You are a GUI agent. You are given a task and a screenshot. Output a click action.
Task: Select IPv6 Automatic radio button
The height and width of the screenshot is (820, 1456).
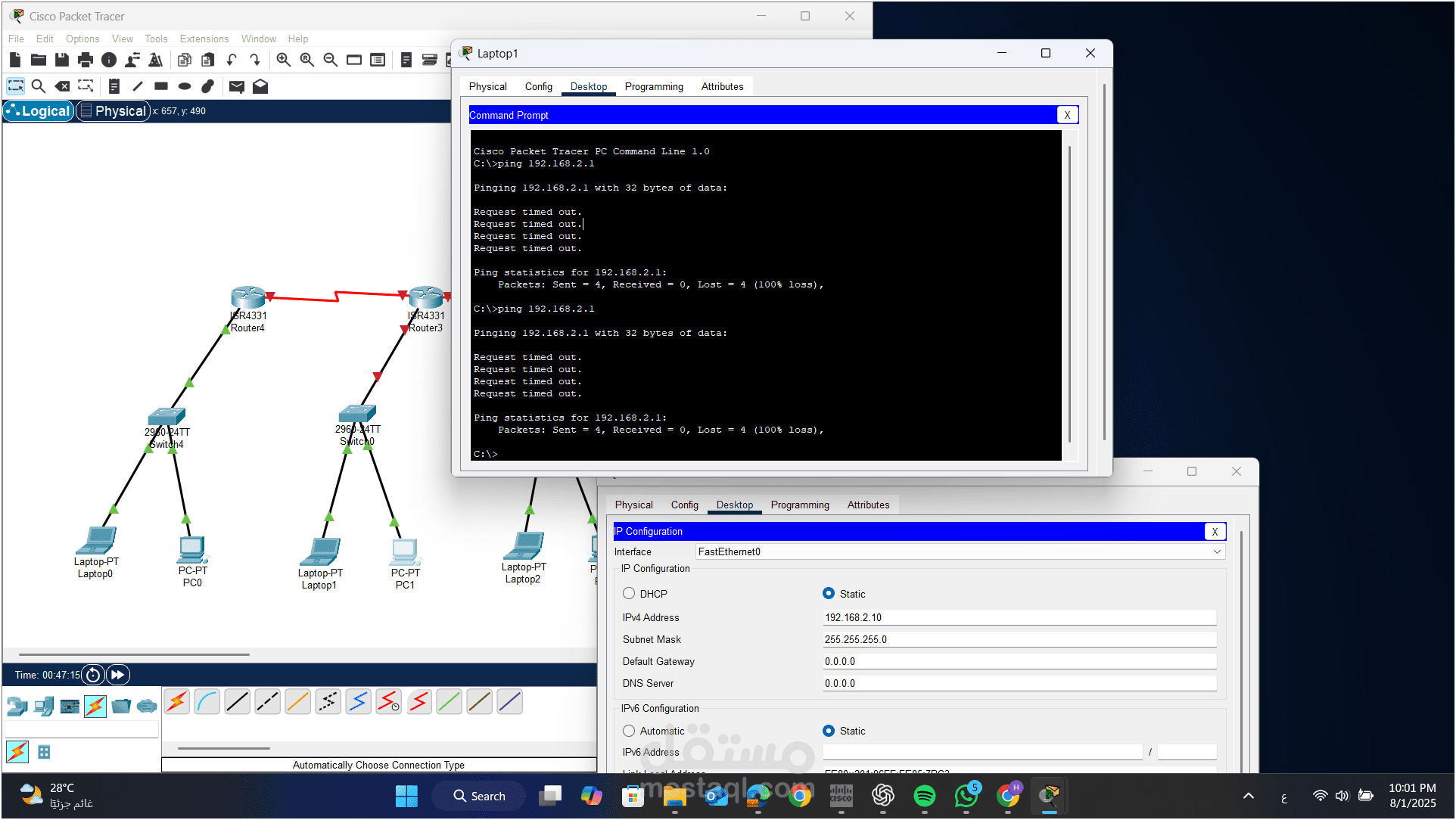click(629, 731)
